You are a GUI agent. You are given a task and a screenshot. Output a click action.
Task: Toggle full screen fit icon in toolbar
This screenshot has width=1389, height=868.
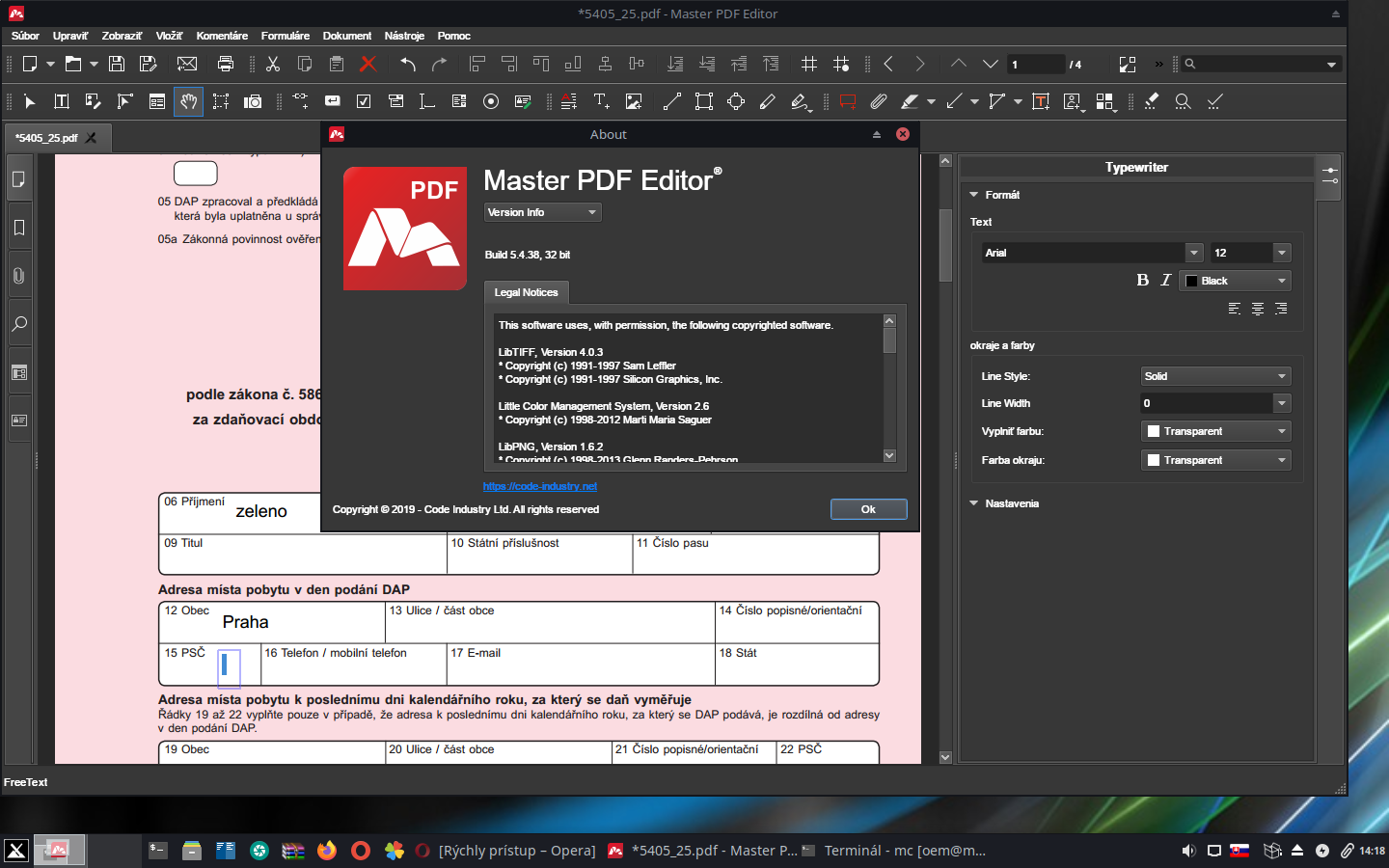(x=1128, y=64)
